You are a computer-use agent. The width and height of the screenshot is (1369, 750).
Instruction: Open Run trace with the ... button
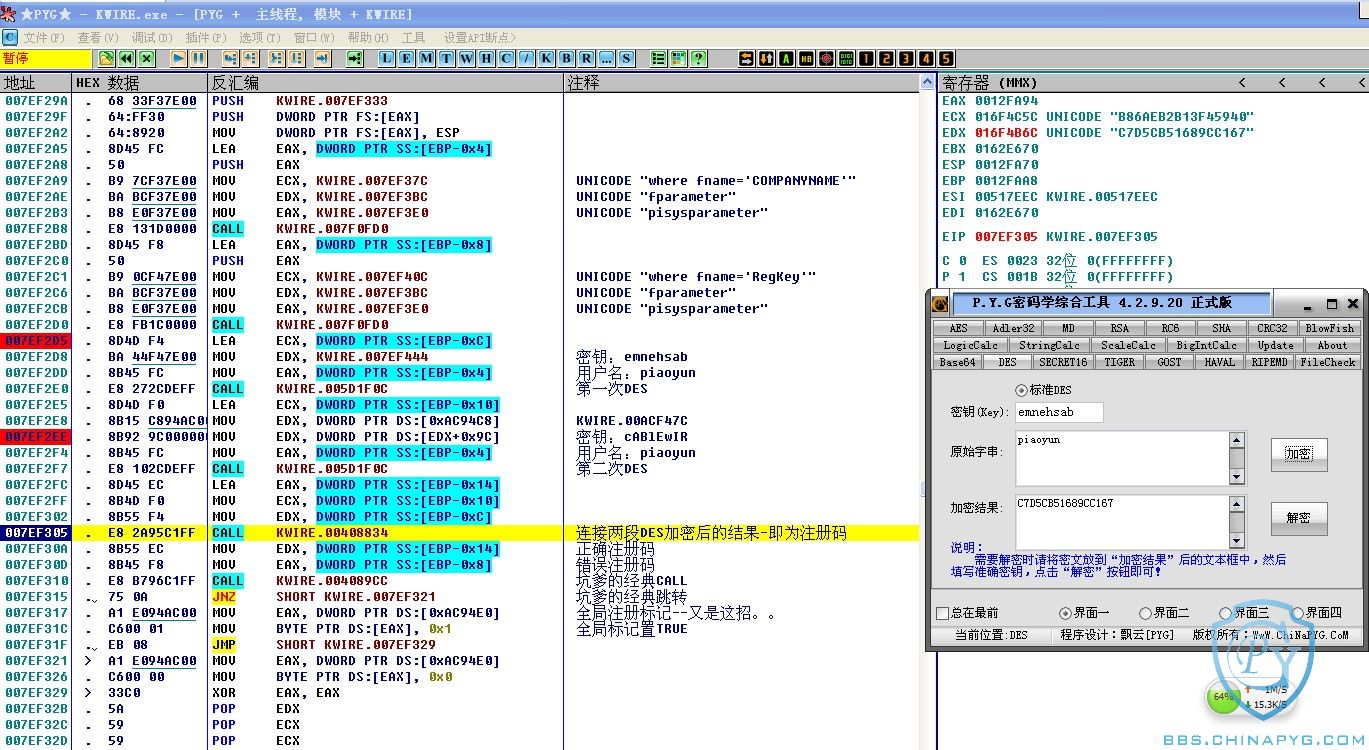[606, 58]
